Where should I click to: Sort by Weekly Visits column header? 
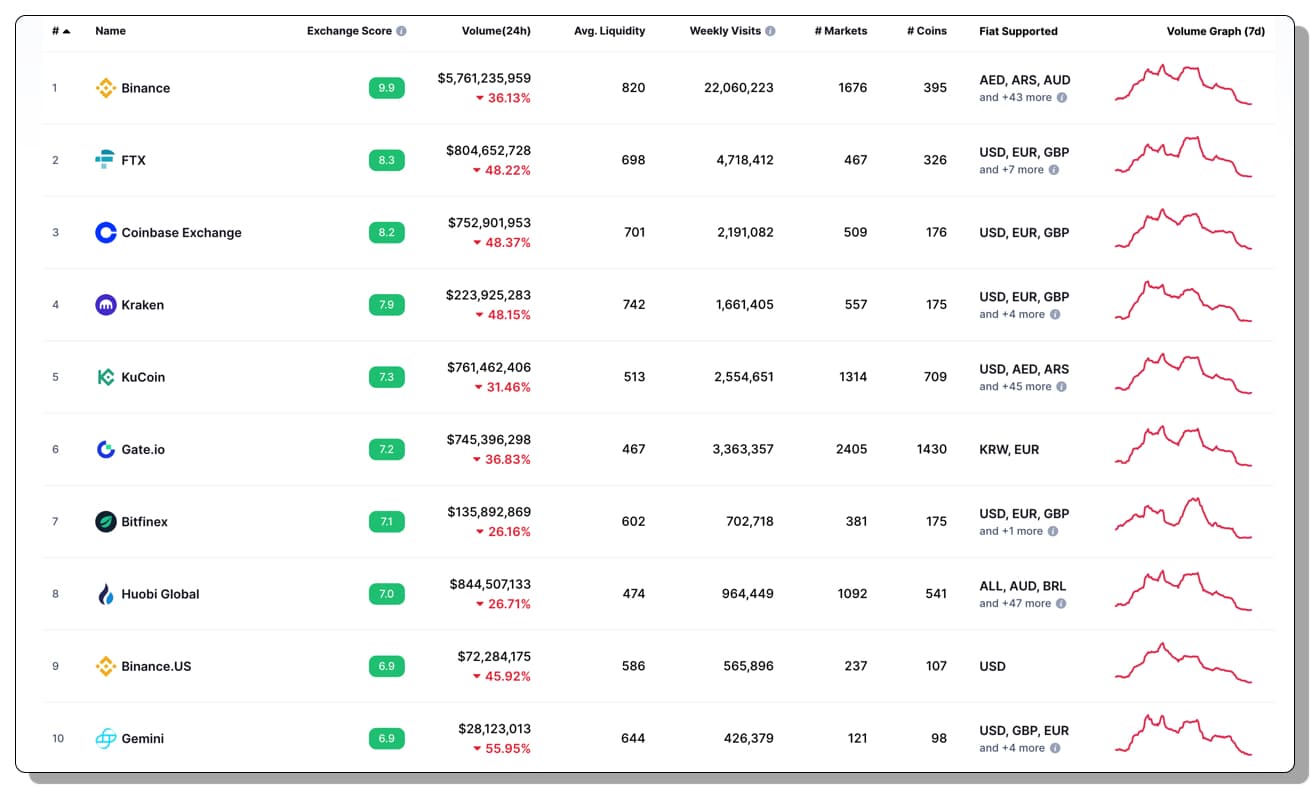(725, 31)
